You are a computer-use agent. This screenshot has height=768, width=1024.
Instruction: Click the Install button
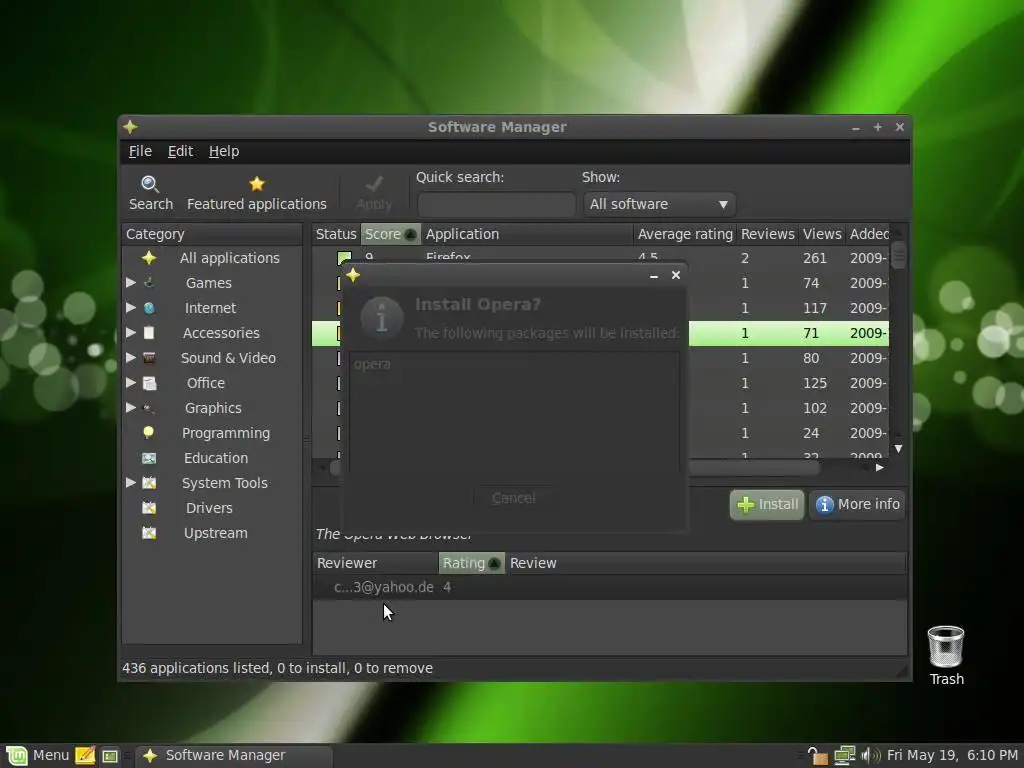point(767,505)
